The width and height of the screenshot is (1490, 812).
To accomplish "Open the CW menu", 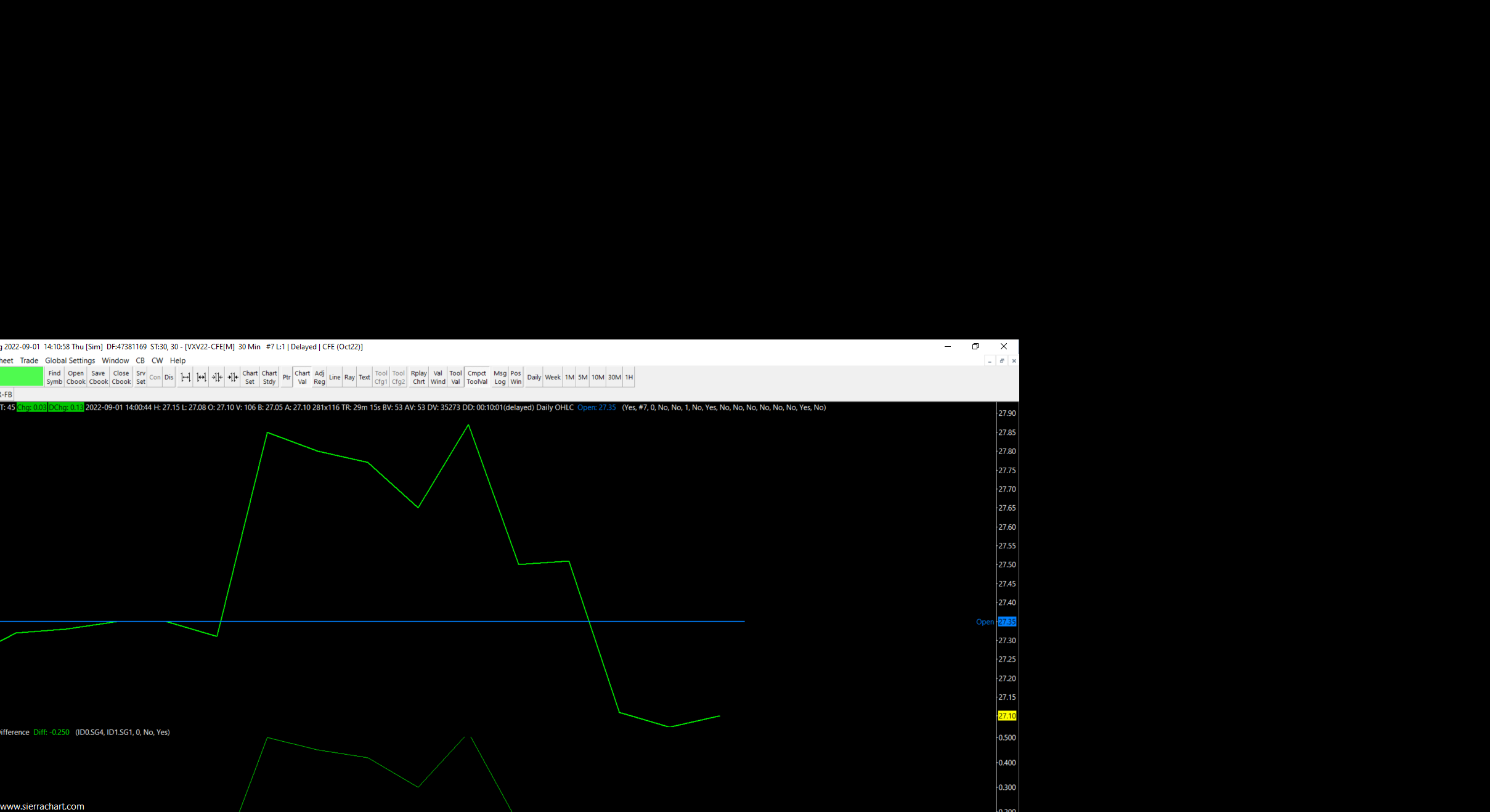I will pos(157,361).
